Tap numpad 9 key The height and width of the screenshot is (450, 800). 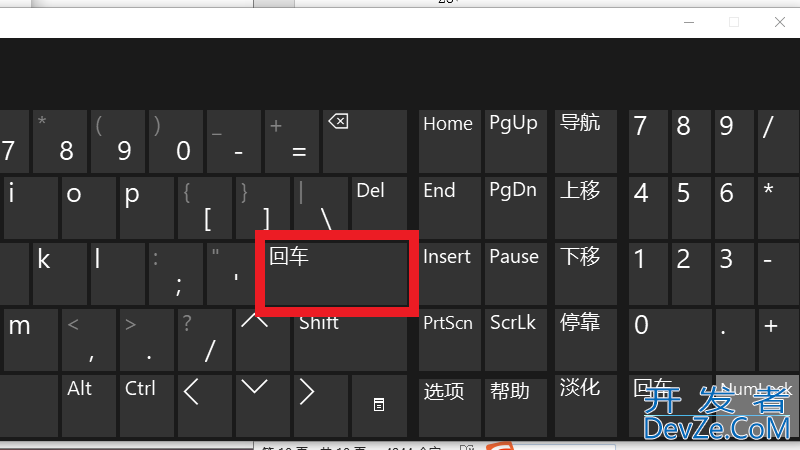(x=734, y=141)
